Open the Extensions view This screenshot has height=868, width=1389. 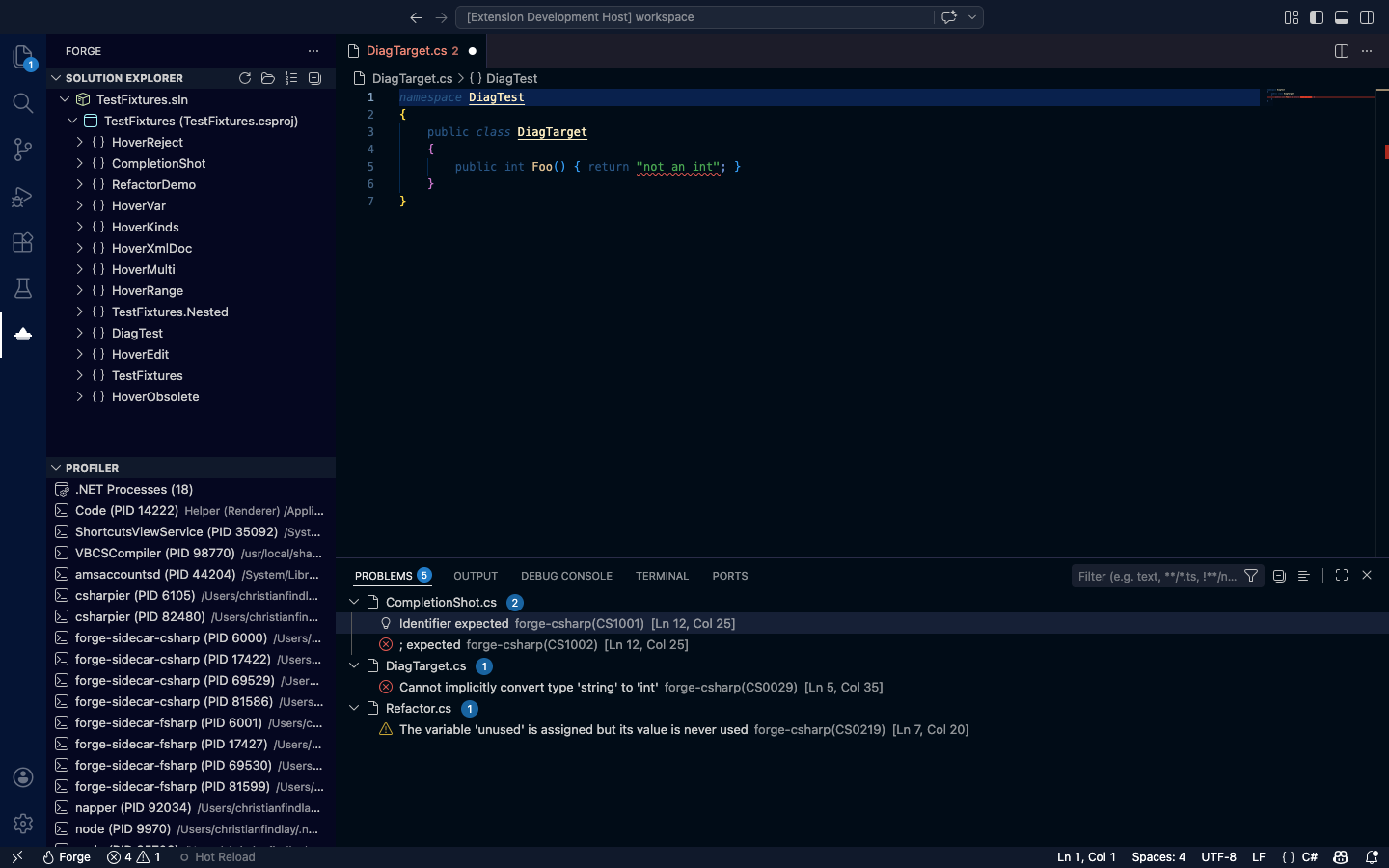pyautogui.click(x=23, y=242)
